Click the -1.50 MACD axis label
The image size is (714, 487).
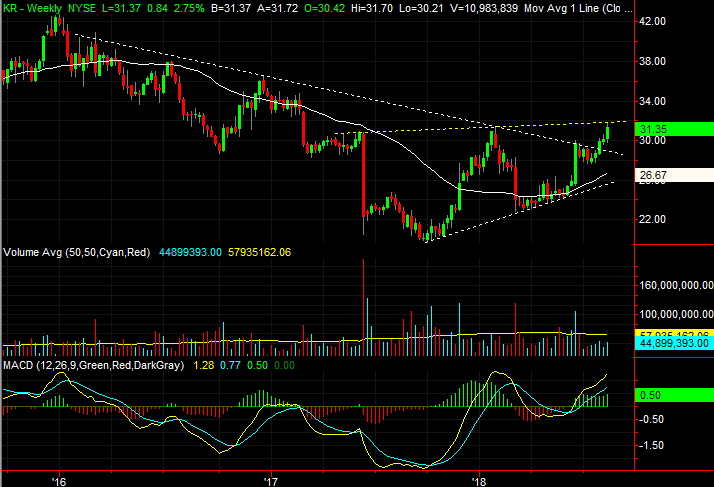[651, 446]
